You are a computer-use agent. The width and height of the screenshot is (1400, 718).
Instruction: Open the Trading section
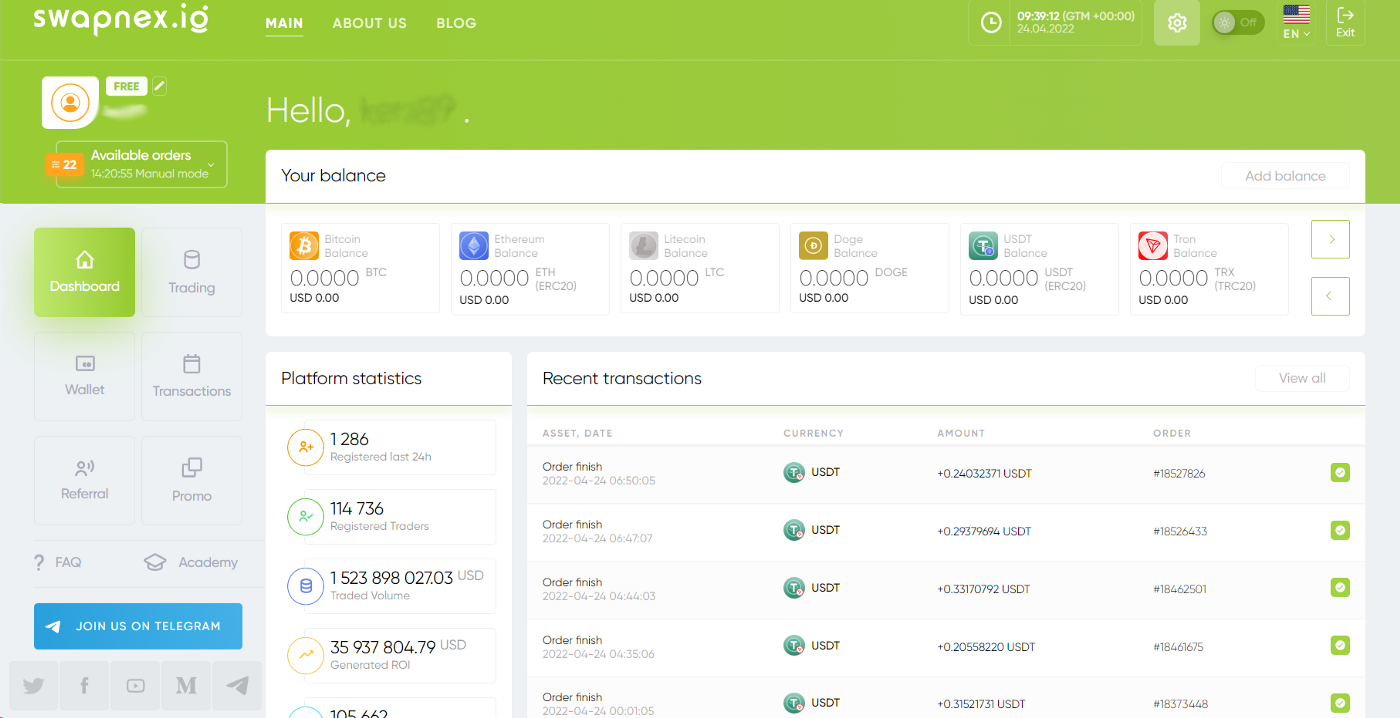(x=192, y=272)
